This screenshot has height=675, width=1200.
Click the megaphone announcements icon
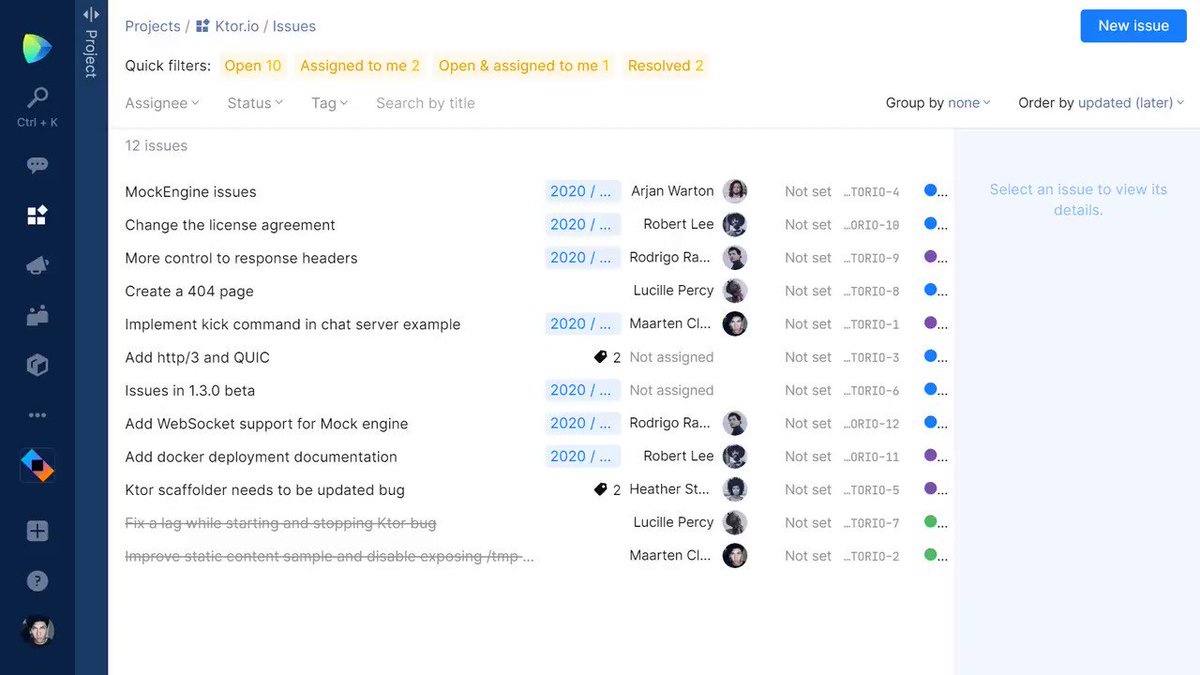(x=37, y=264)
